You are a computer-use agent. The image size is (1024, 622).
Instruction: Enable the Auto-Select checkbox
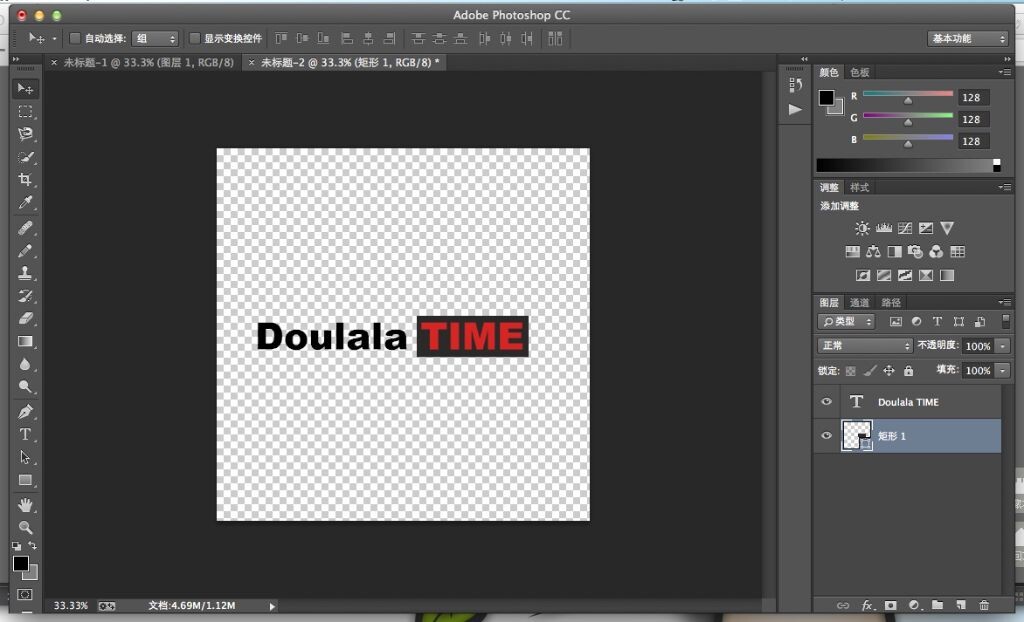pyautogui.click(x=74, y=39)
